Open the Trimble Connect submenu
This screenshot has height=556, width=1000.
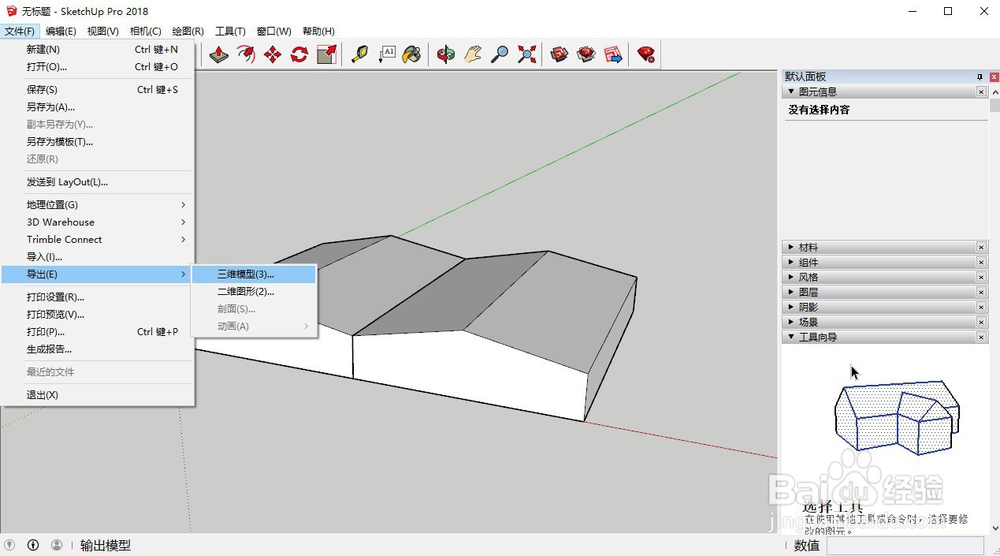coord(97,239)
